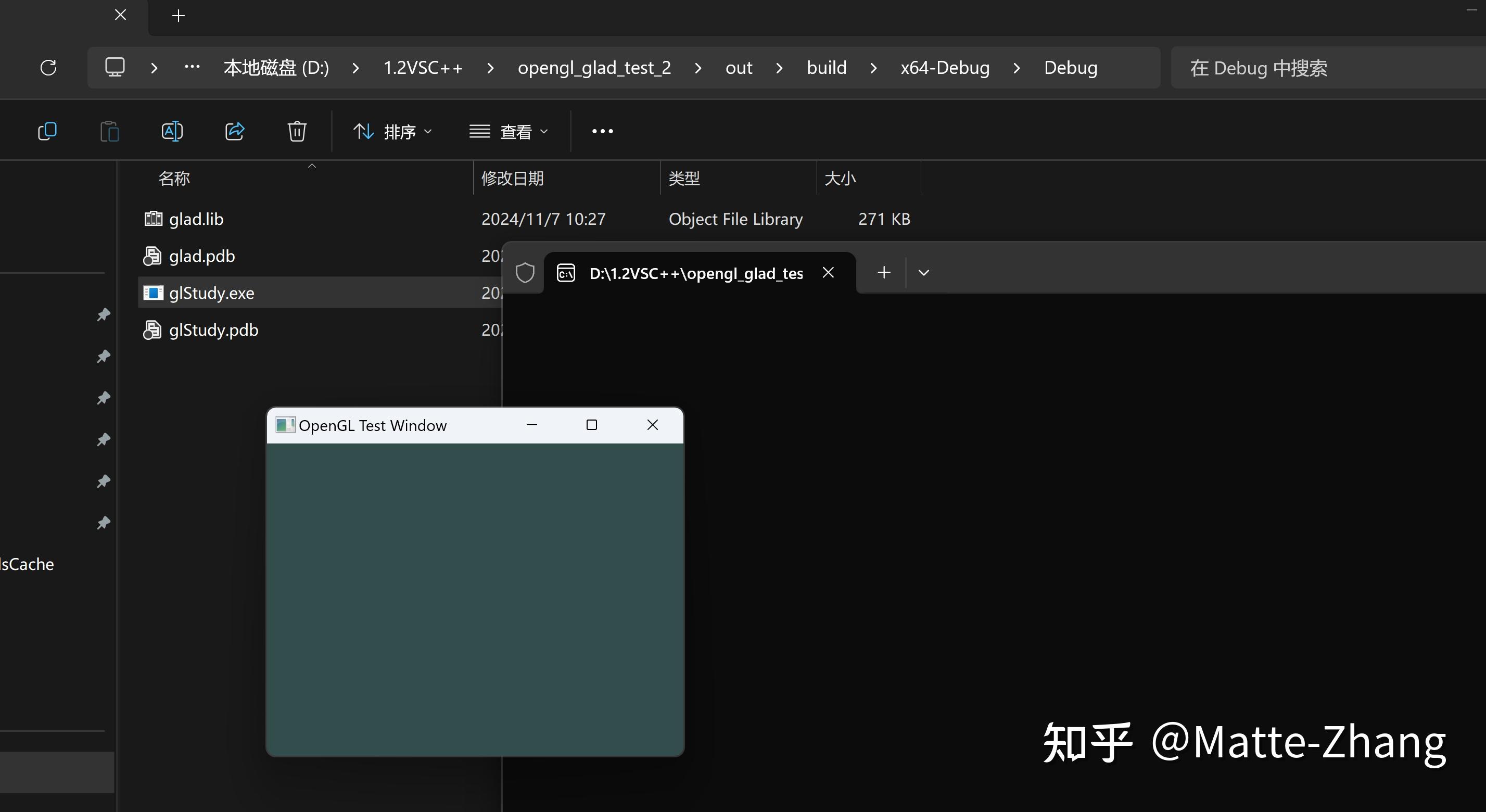
Task: Click the Paste icon in the toolbar
Action: click(110, 131)
